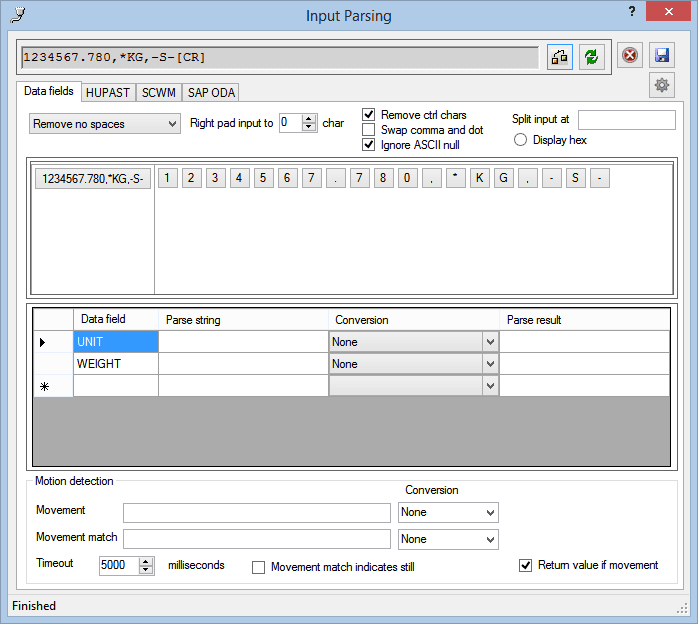Image resolution: width=698 pixels, height=624 pixels.
Task: Enable Swap comma and dot checkbox
Action: (x=369, y=130)
